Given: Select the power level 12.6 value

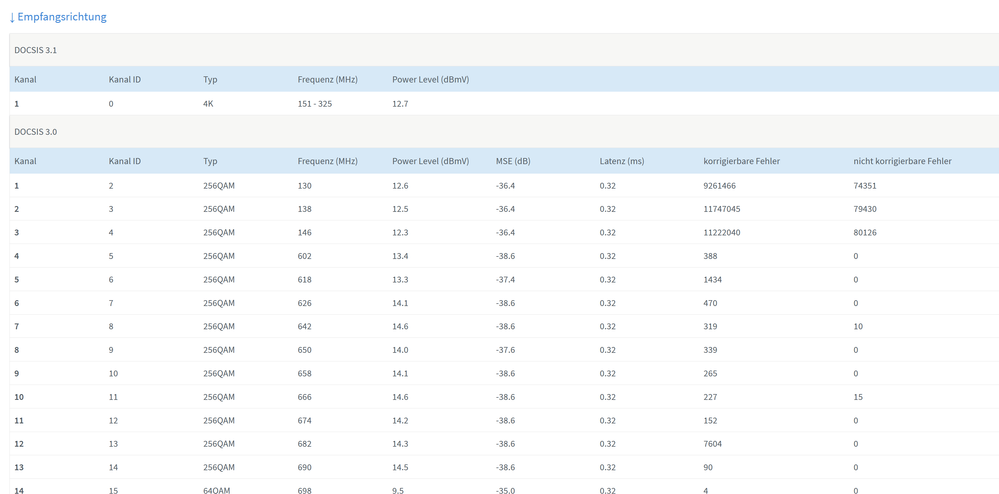Looking at the screenshot, I should (400, 186).
